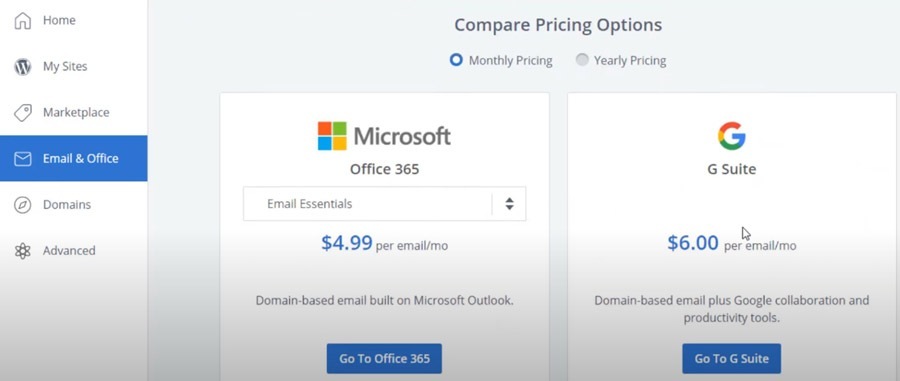Click the Go To Office 365 button

(x=384, y=359)
